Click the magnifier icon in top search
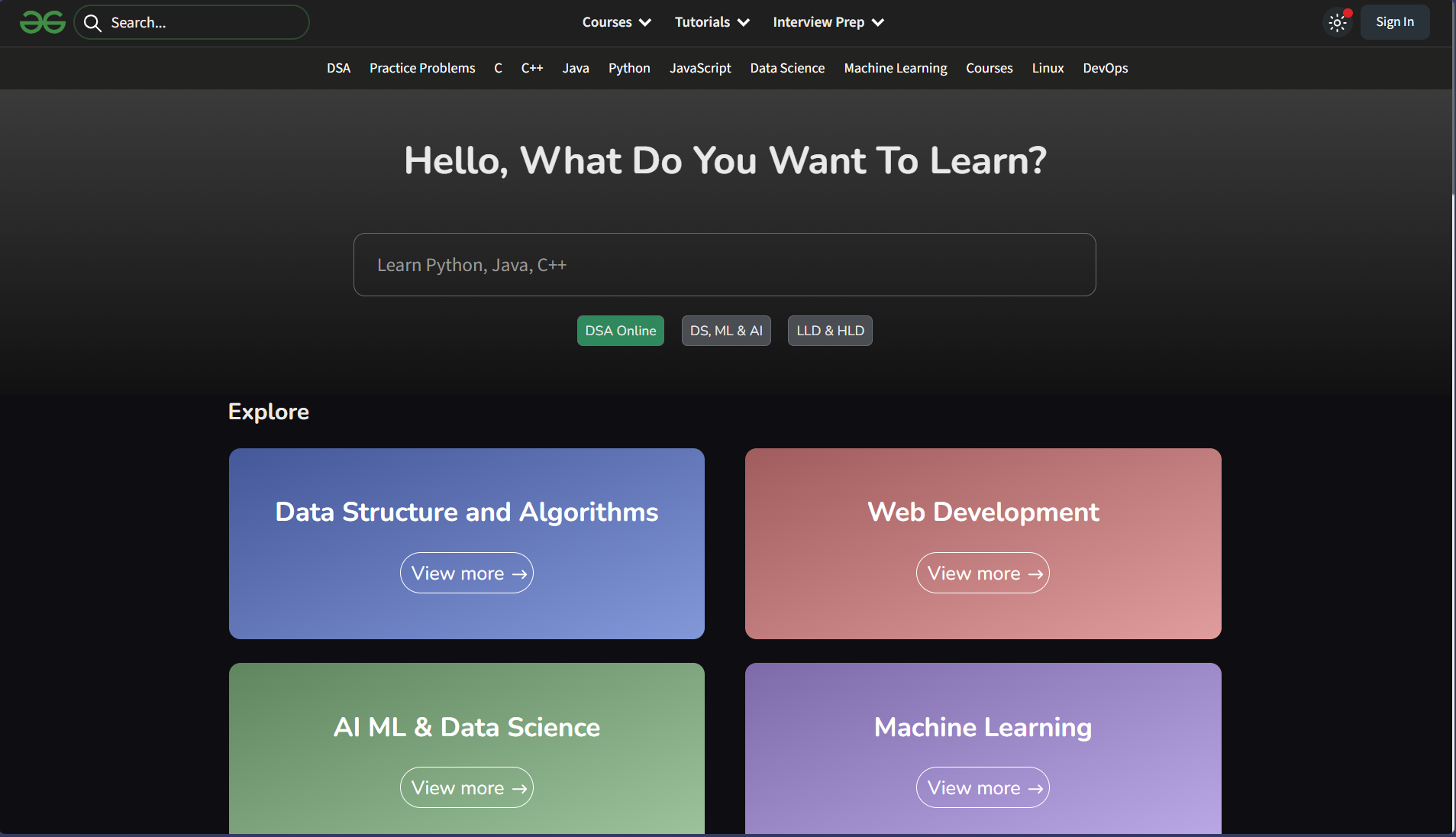This screenshot has height=837, width=1456. point(92,23)
